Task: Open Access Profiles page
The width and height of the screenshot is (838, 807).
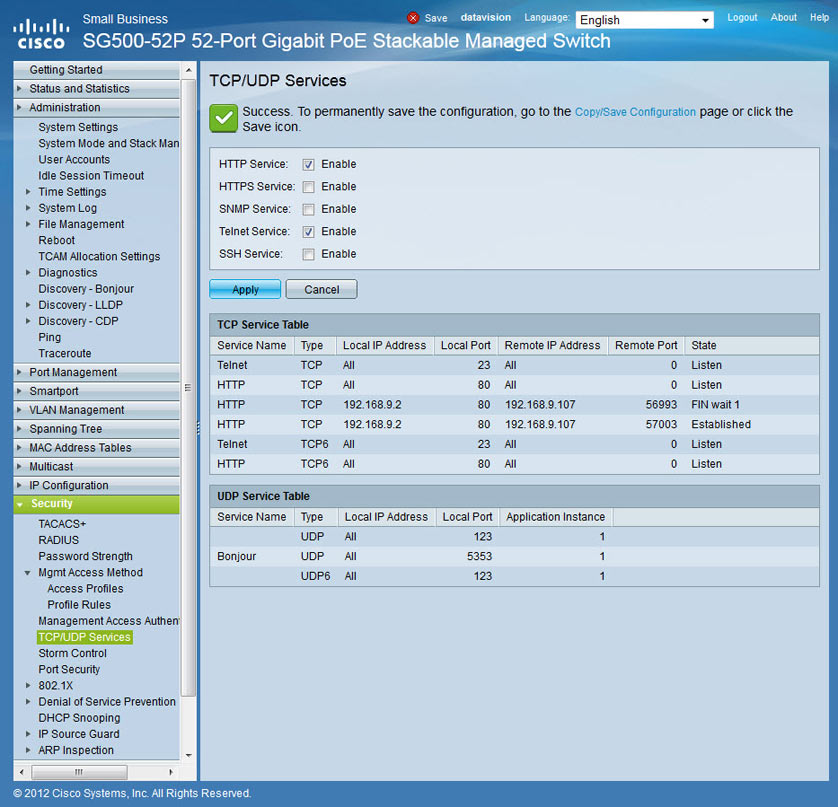Action: (x=85, y=589)
